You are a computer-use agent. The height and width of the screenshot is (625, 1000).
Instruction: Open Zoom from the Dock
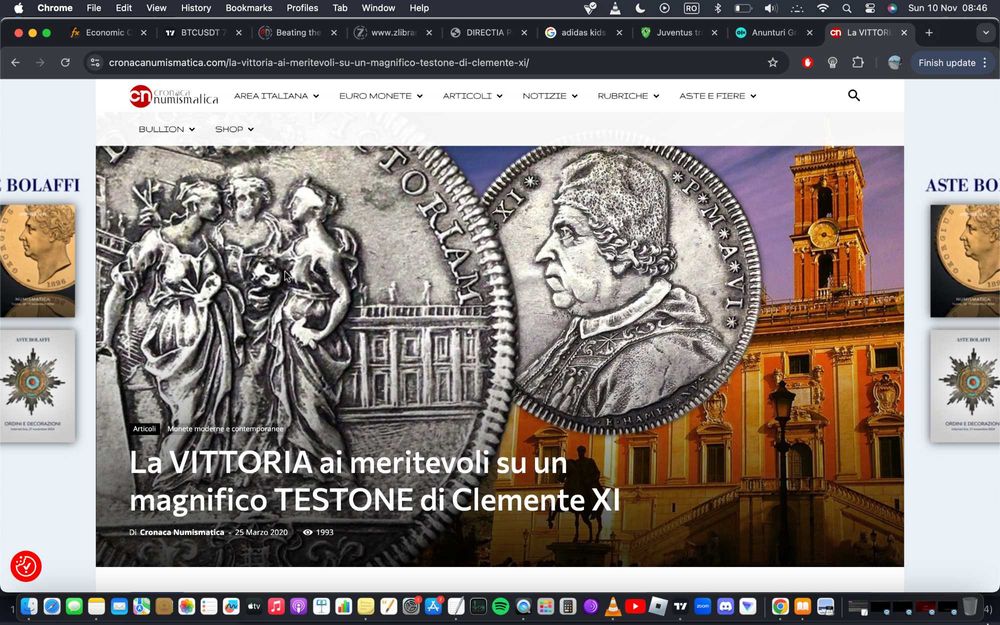[703, 607]
